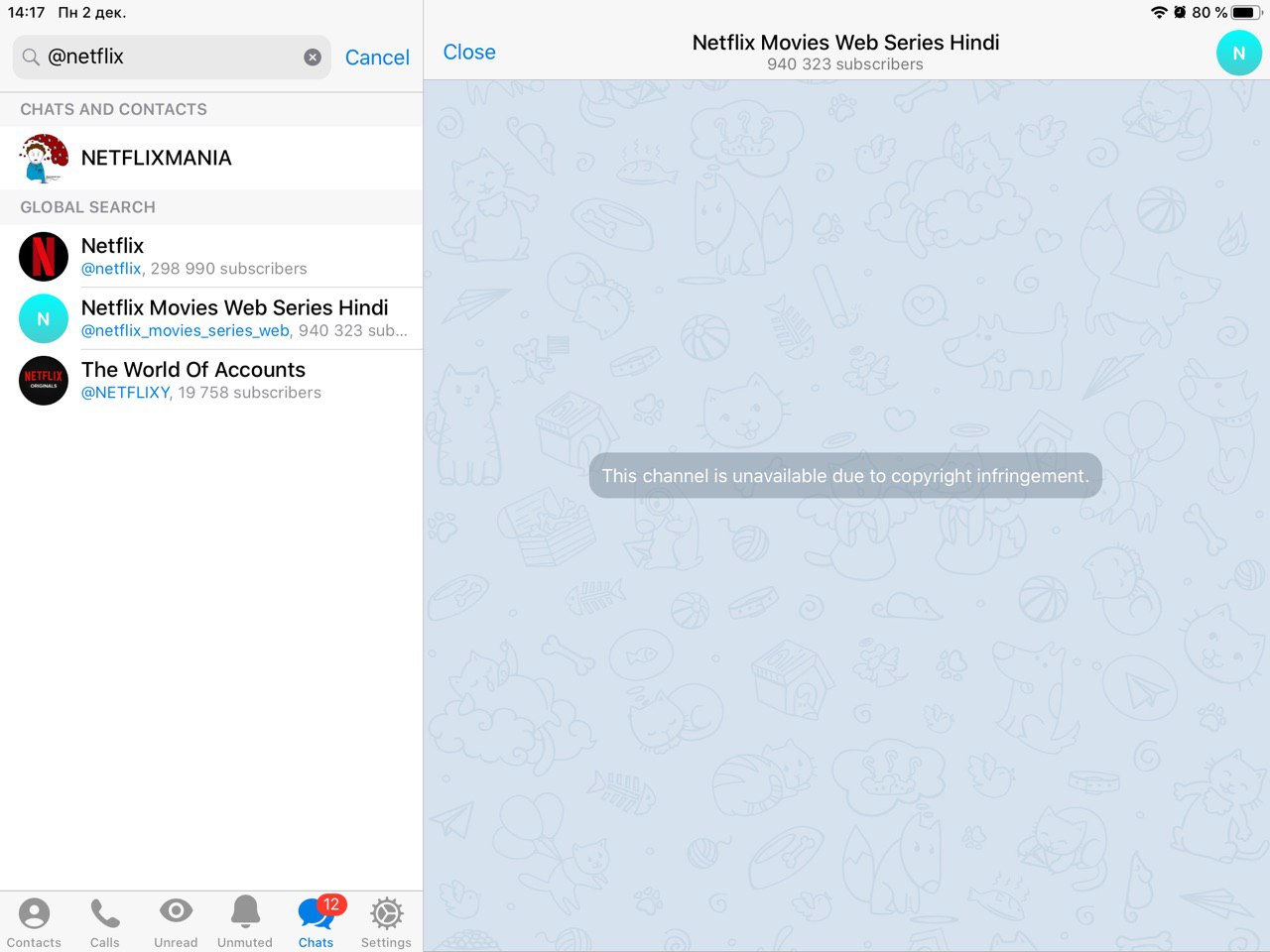Tap the 940 323 subscribers header subtitle
Image resolution: width=1270 pixels, height=952 pixels.
click(845, 64)
